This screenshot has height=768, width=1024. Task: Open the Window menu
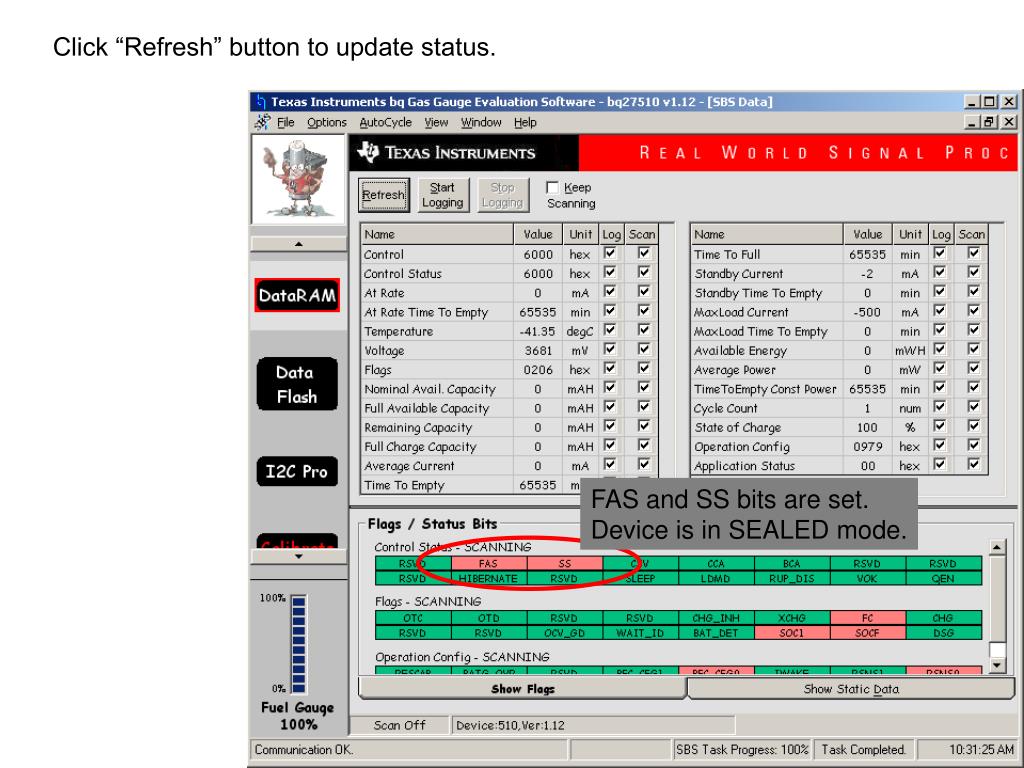pos(481,122)
